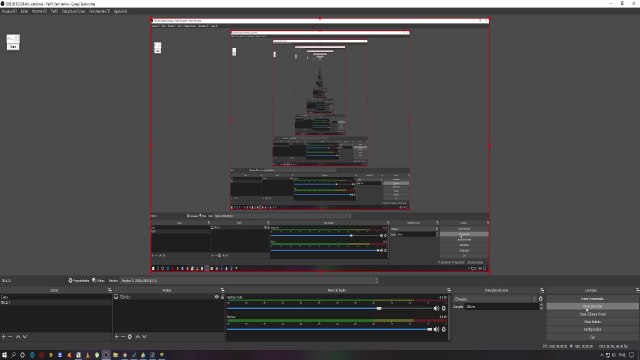640x360 pixels.
Task: Start the virtual camera button
Action: [x=592, y=314]
